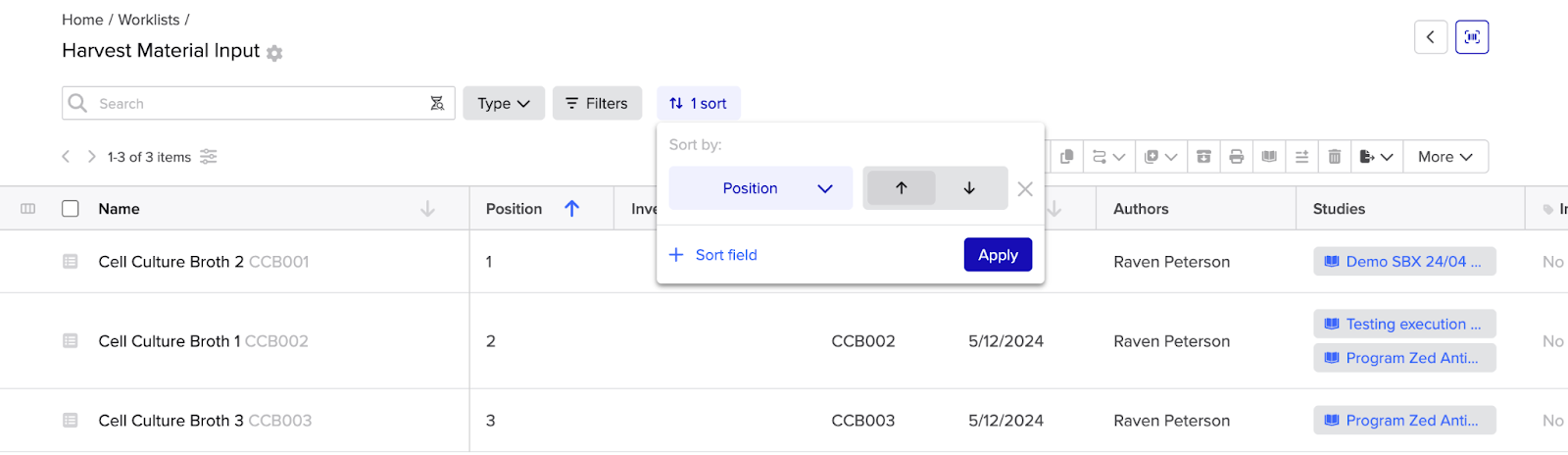Open the Type dropdown
1568x455 pixels.
click(x=503, y=103)
